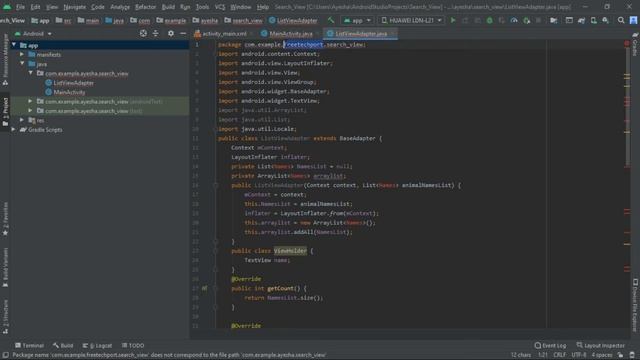Click the ListViewAdapter breadcrumb in navigation bar
This screenshot has width=640, height=360.
click(293, 20)
